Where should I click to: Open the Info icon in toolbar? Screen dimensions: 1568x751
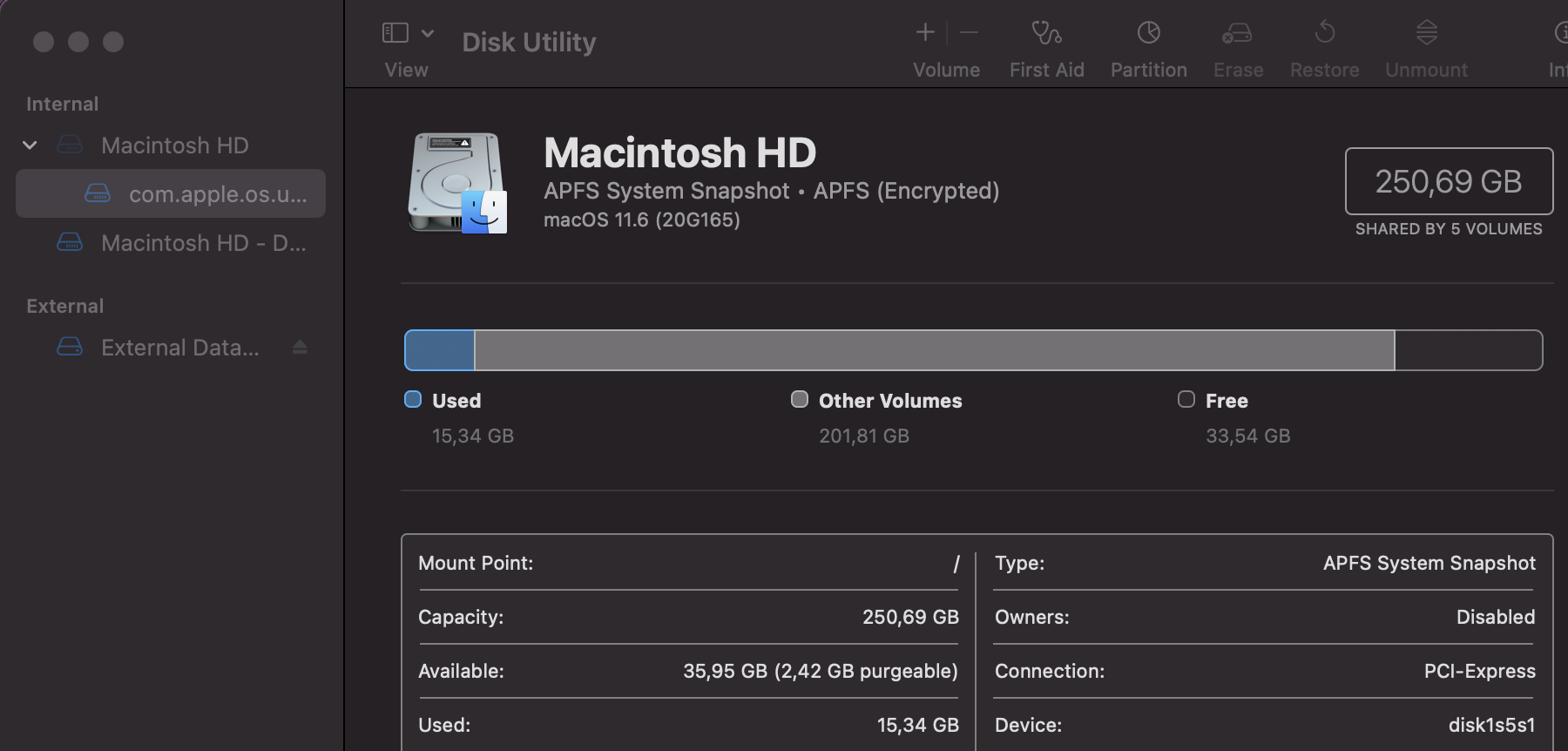1561,33
